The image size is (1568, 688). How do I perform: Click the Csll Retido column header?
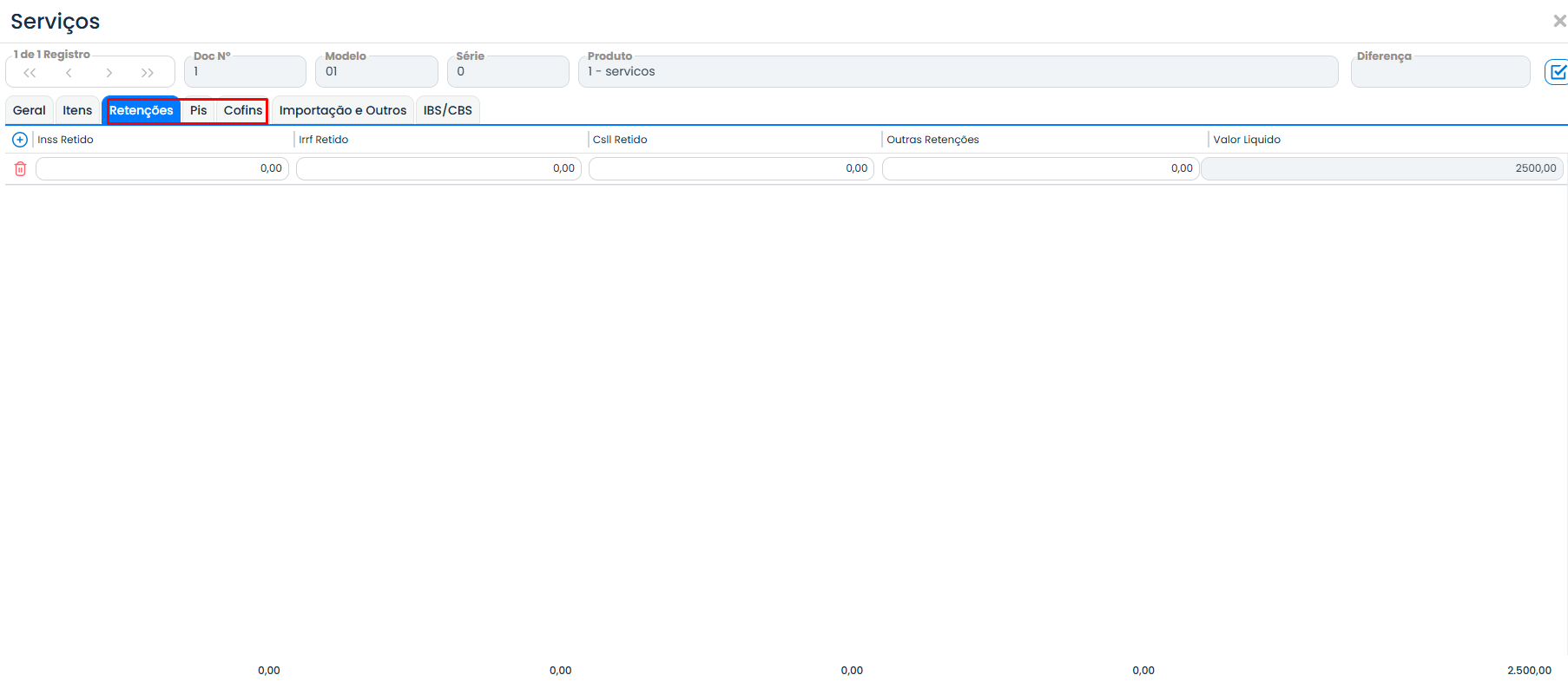[x=620, y=140]
